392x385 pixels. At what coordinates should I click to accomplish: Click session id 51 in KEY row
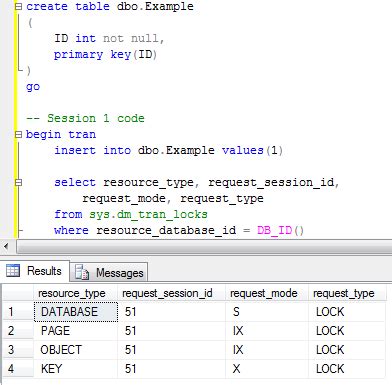pos(172,369)
